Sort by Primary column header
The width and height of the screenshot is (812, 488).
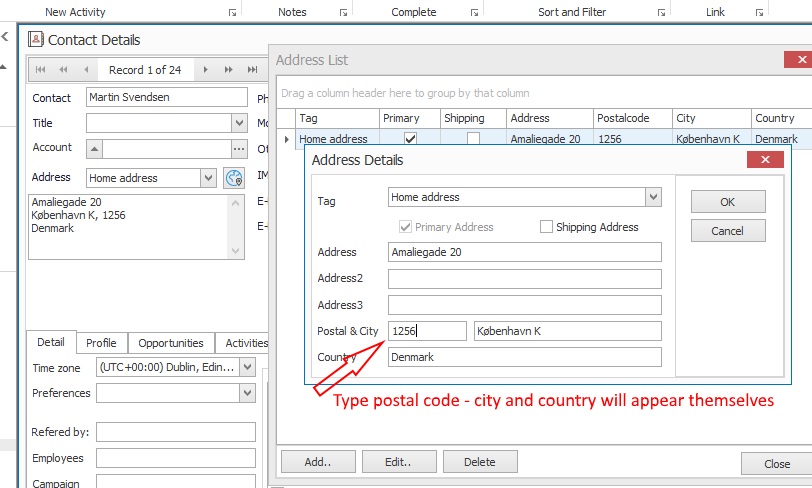pos(410,118)
